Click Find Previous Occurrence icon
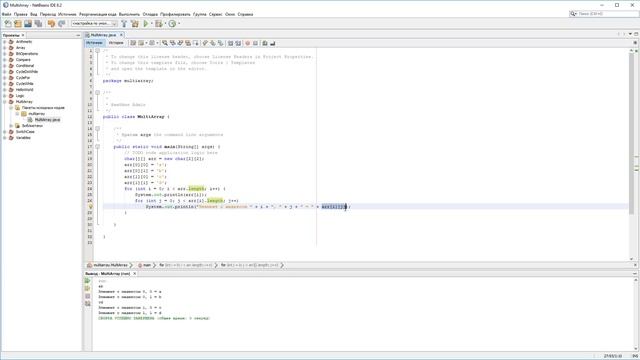The image size is (640, 360). (x=172, y=43)
